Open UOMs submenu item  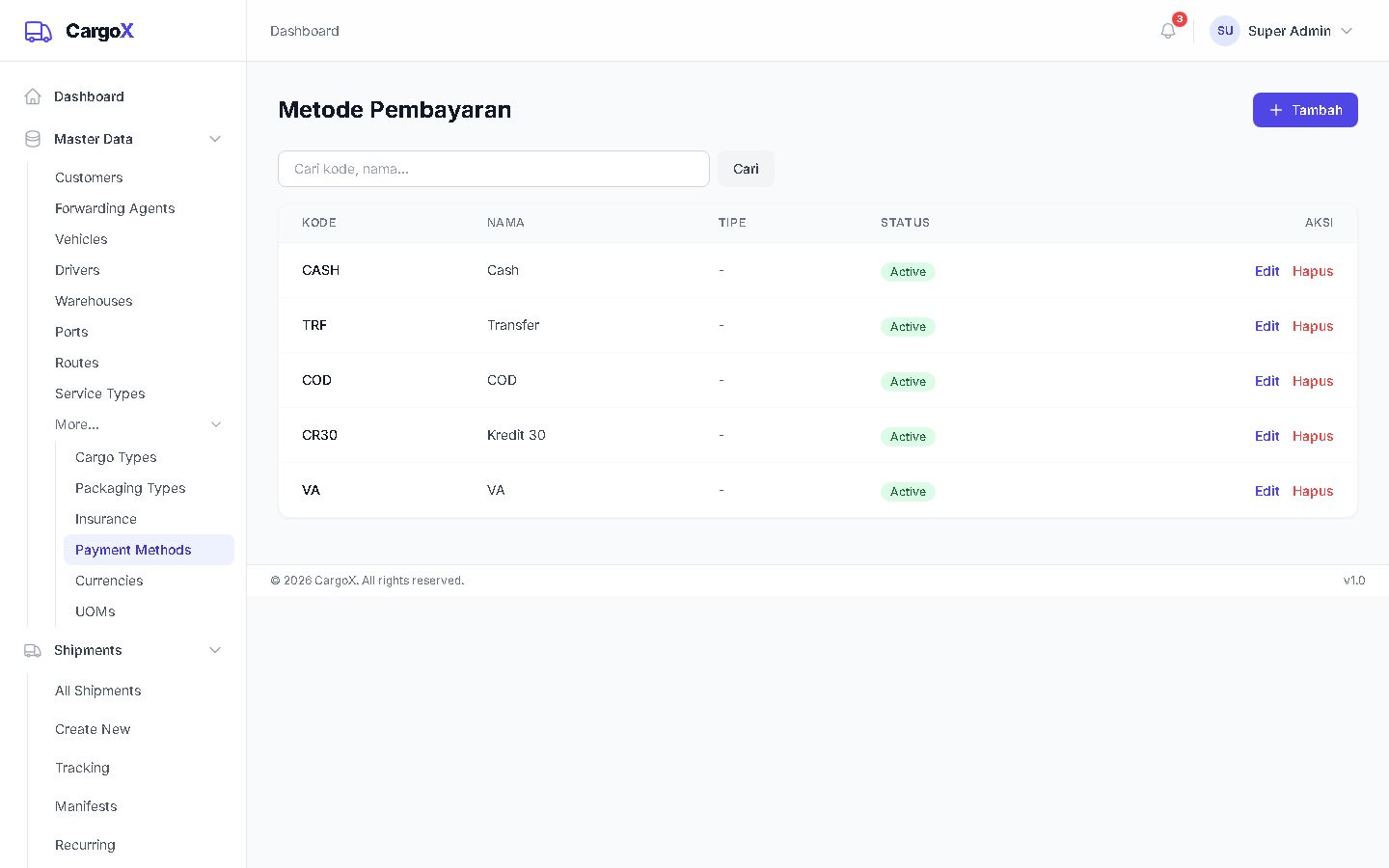(x=95, y=611)
